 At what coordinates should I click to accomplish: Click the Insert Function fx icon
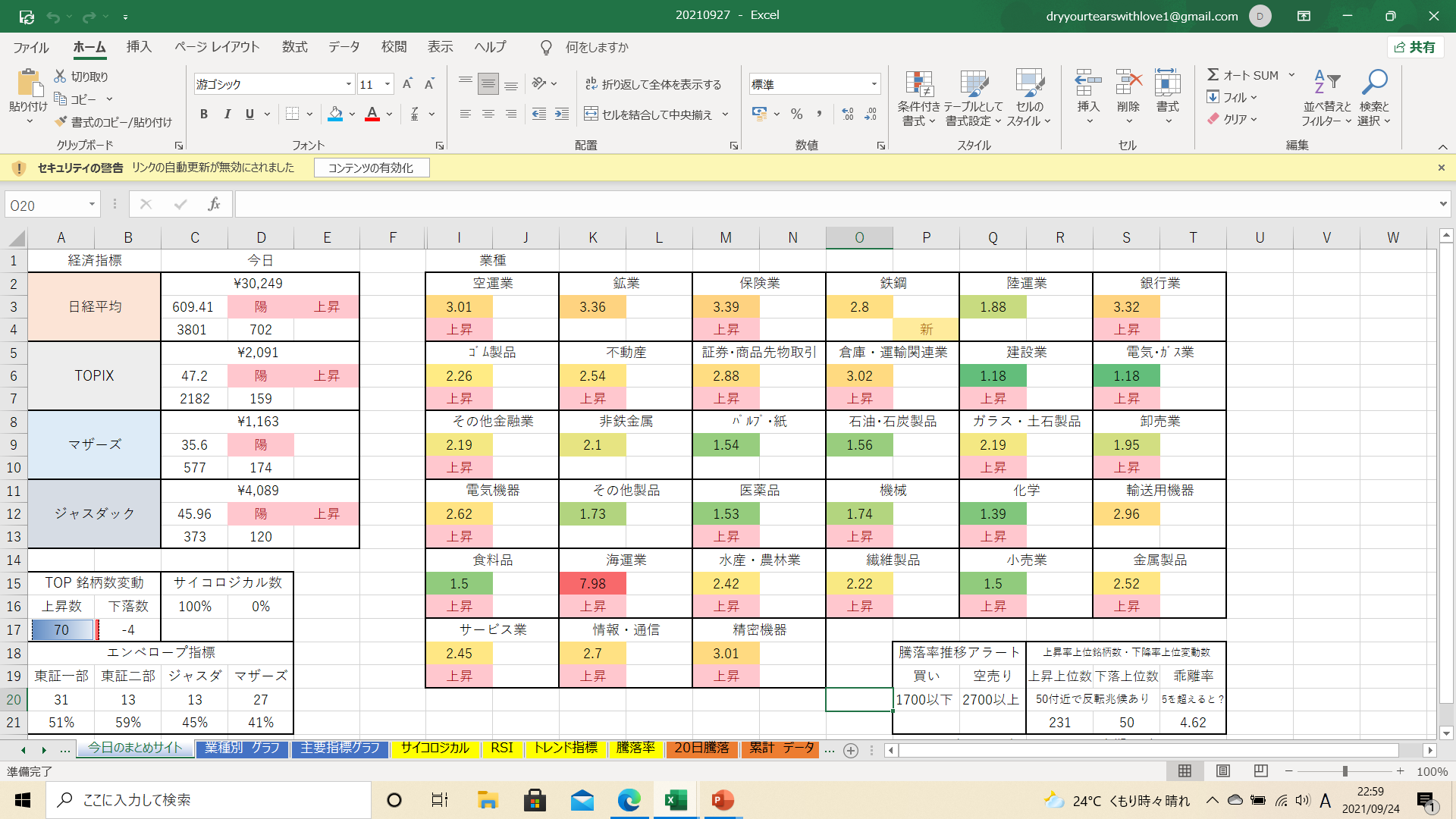[x=214, y=204]
